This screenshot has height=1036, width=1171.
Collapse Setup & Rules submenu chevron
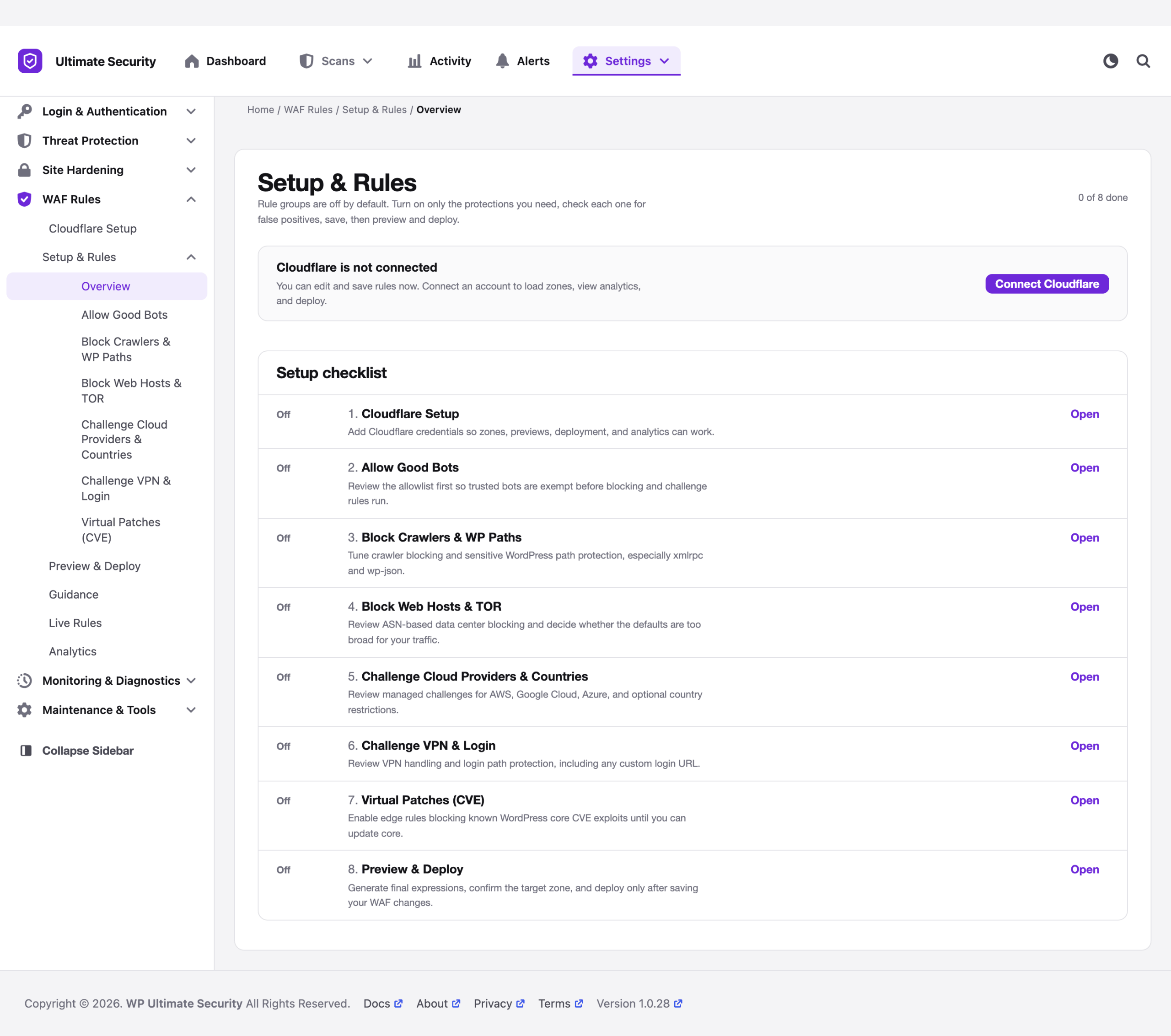click(191, 257)
